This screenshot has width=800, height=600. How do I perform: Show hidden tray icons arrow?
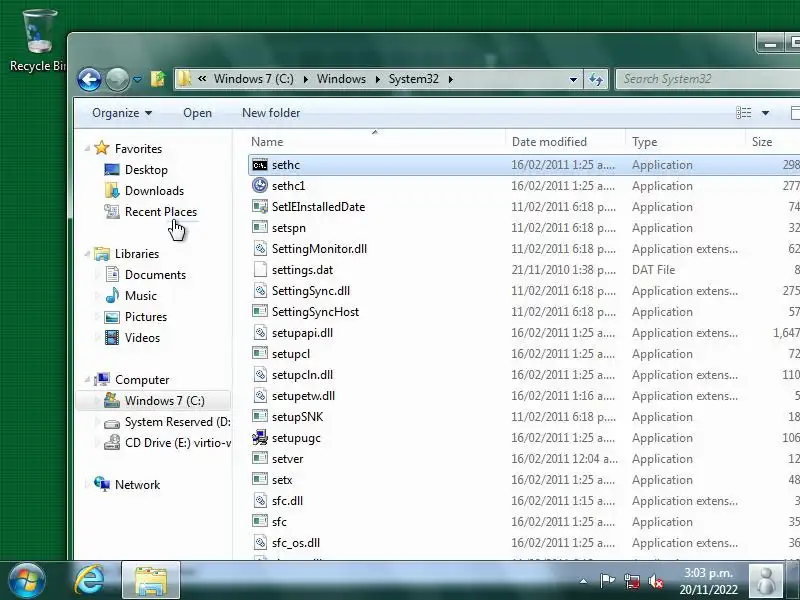click(x=583, y=581)
